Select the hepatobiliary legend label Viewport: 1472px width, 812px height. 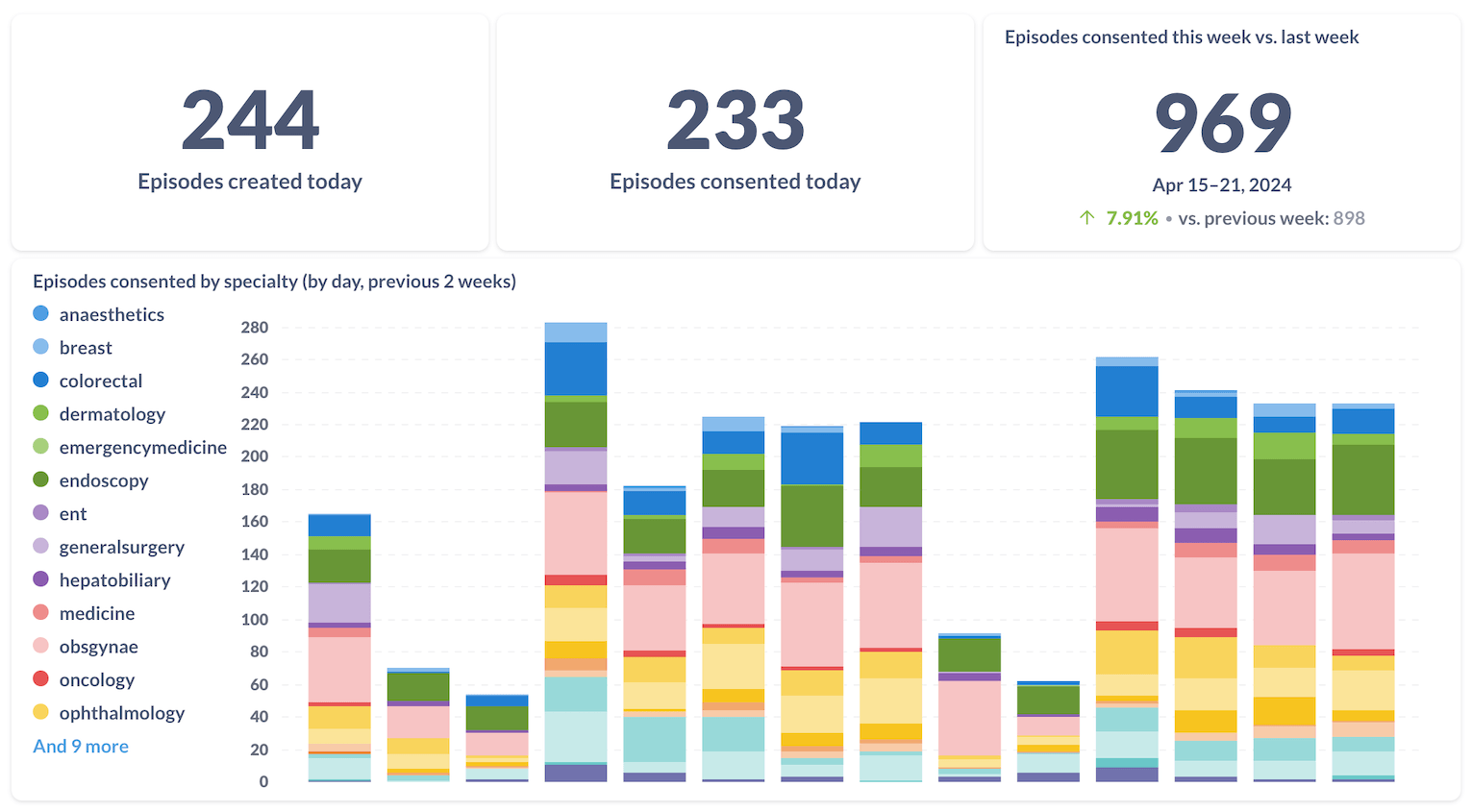(115, 580)
